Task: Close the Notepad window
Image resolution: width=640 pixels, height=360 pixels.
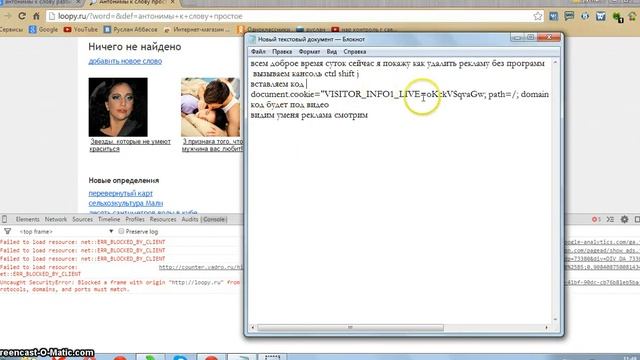Action: coord(549,38)
